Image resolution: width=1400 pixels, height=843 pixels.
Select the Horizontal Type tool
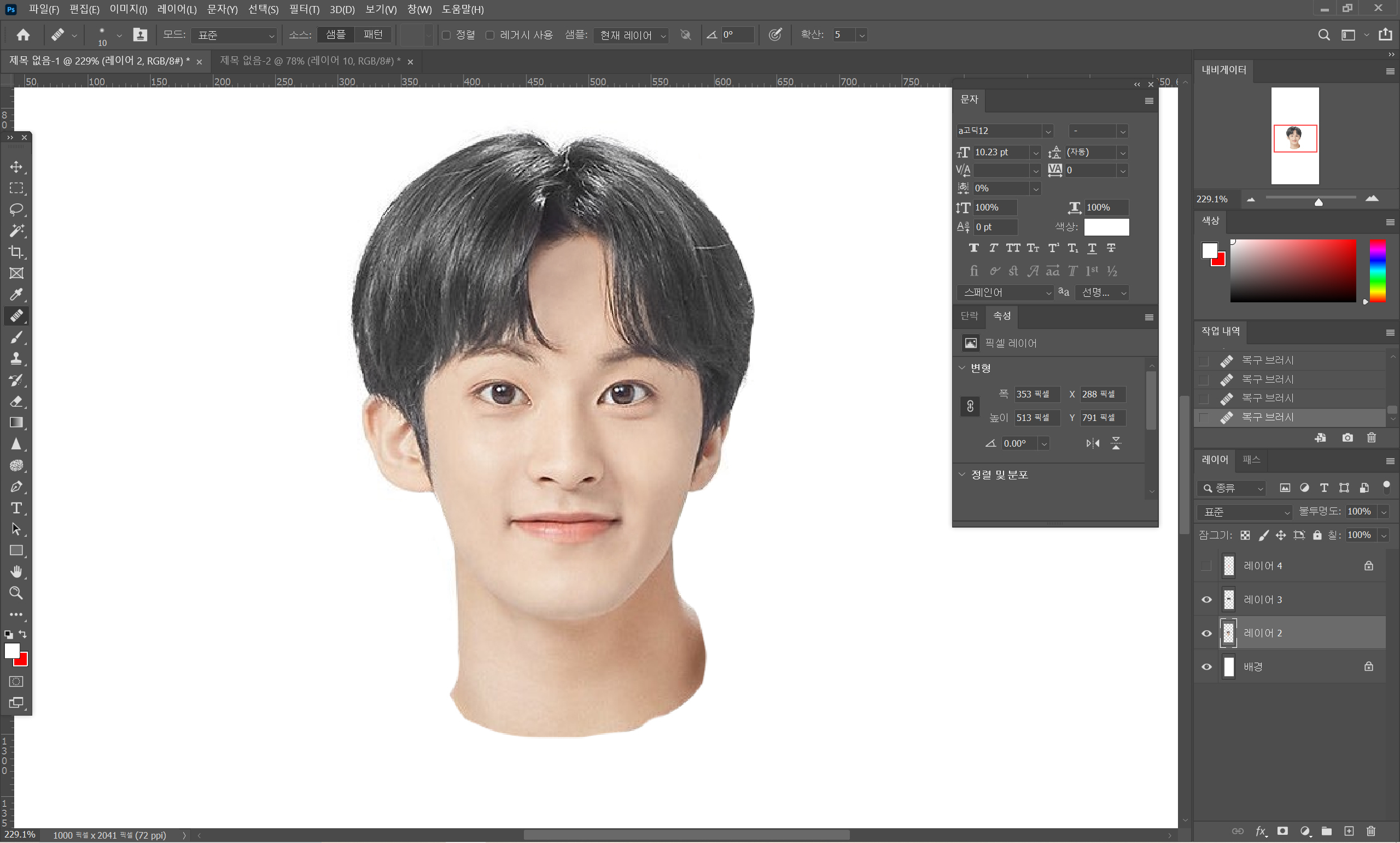[x=16, y=508]
